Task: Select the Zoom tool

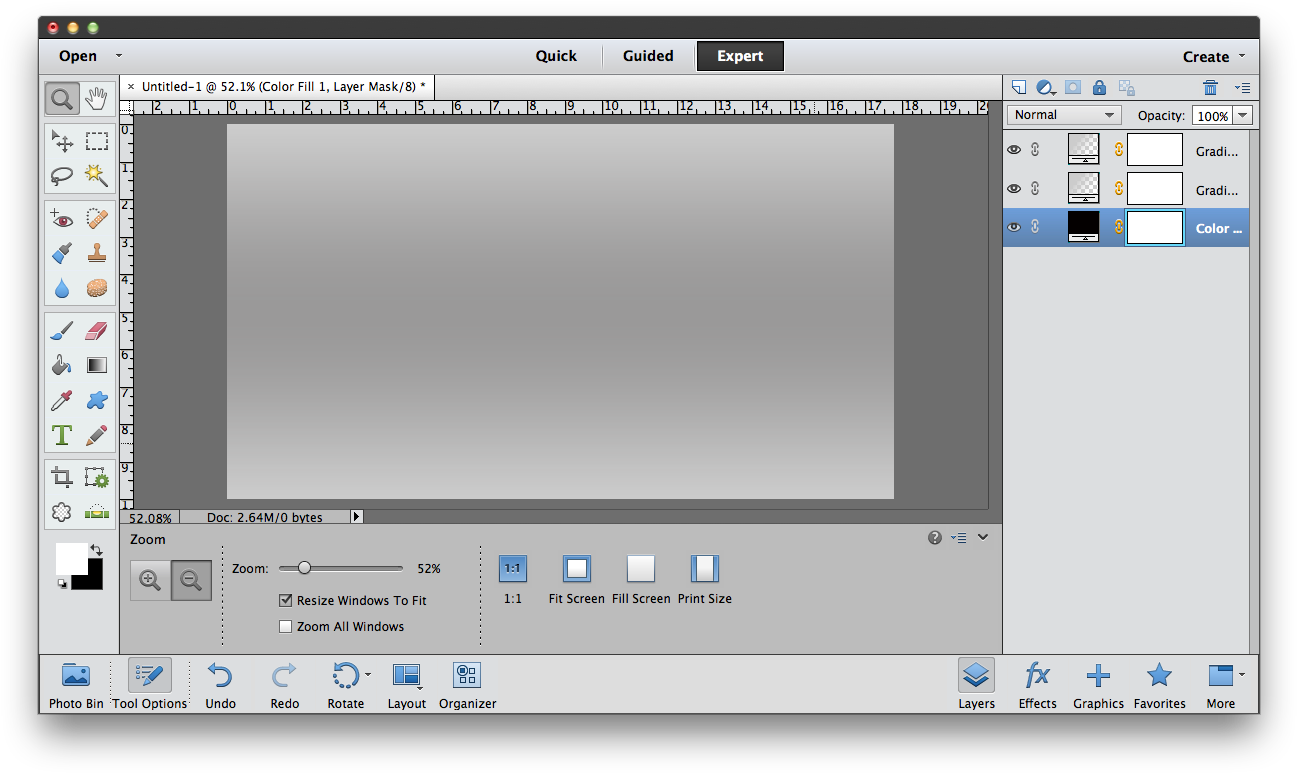Action: [x=61, y=98]
